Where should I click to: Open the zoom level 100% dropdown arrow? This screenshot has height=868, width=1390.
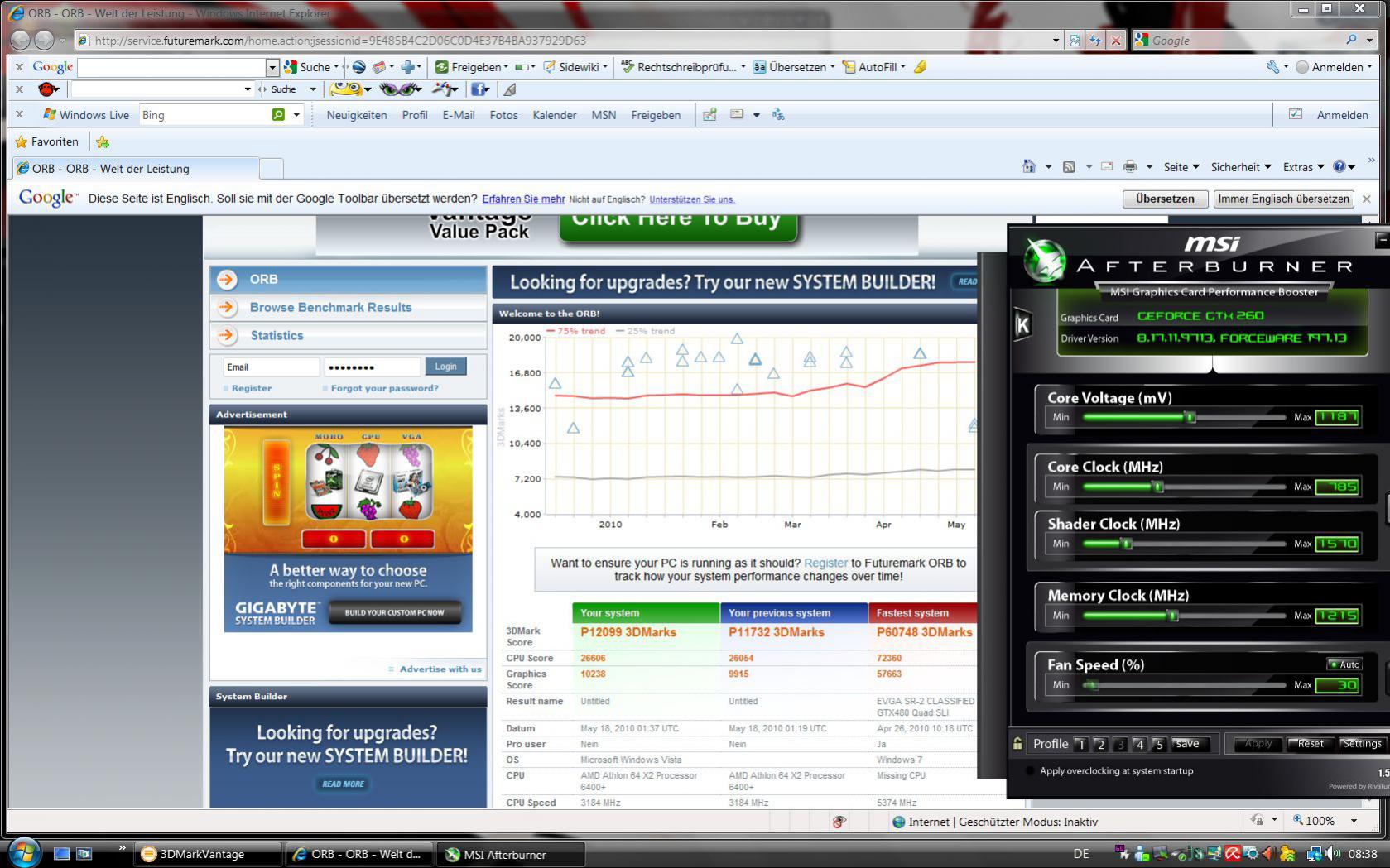point(1354,821)
